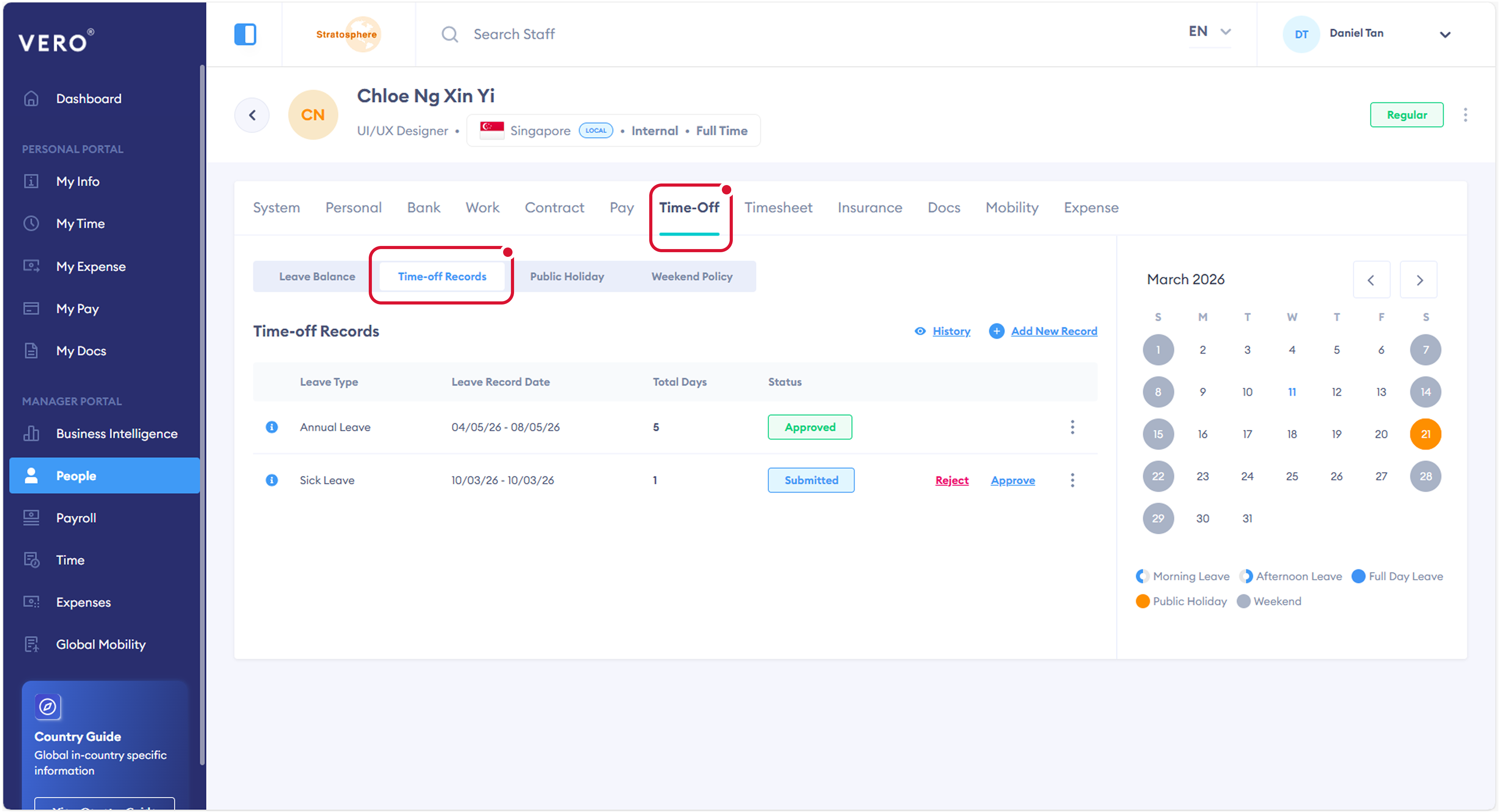
Task: Expand the EN language dropdown
Action: point(1209,32)
